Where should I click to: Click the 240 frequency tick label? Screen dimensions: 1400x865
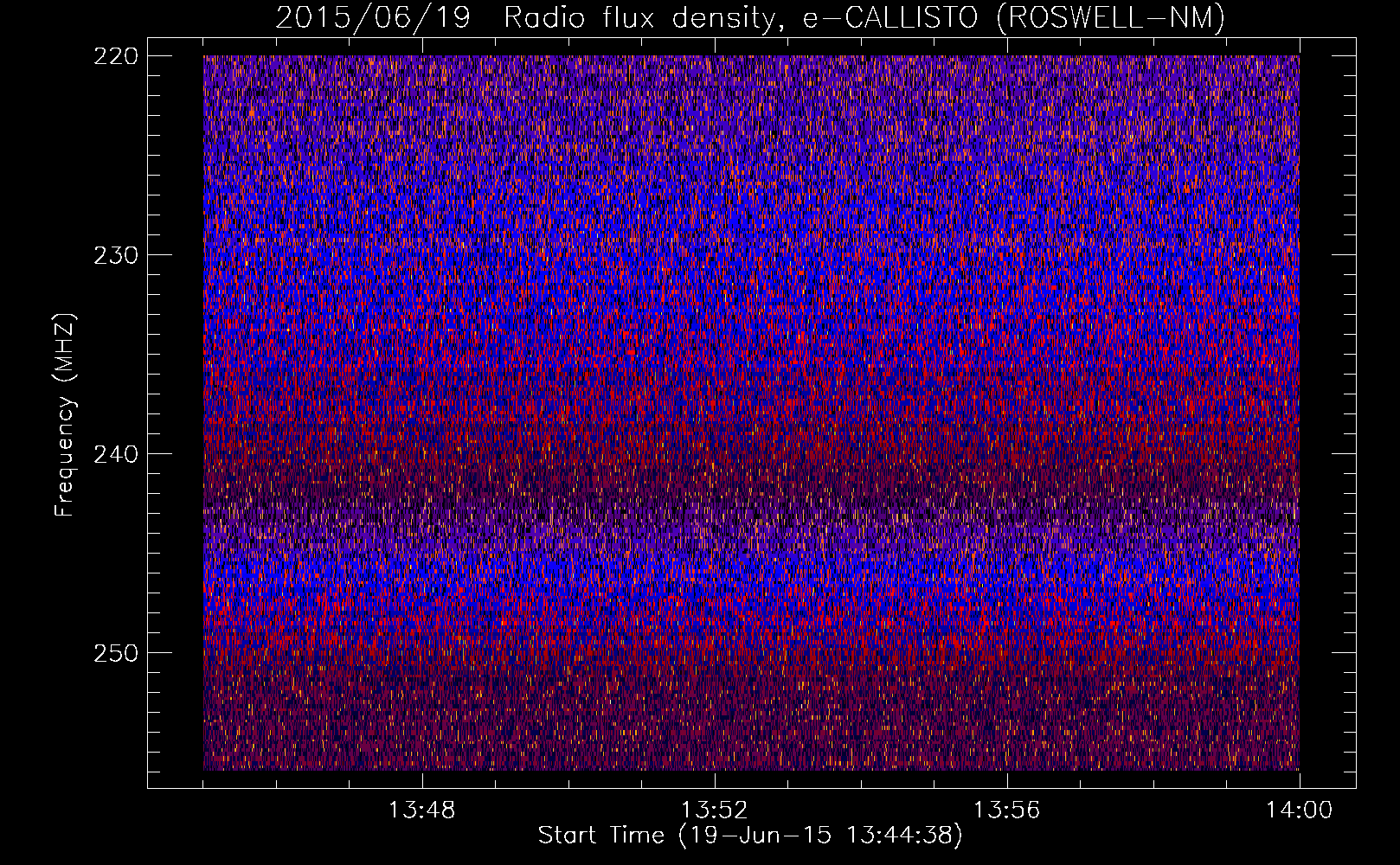coord(115,454)
